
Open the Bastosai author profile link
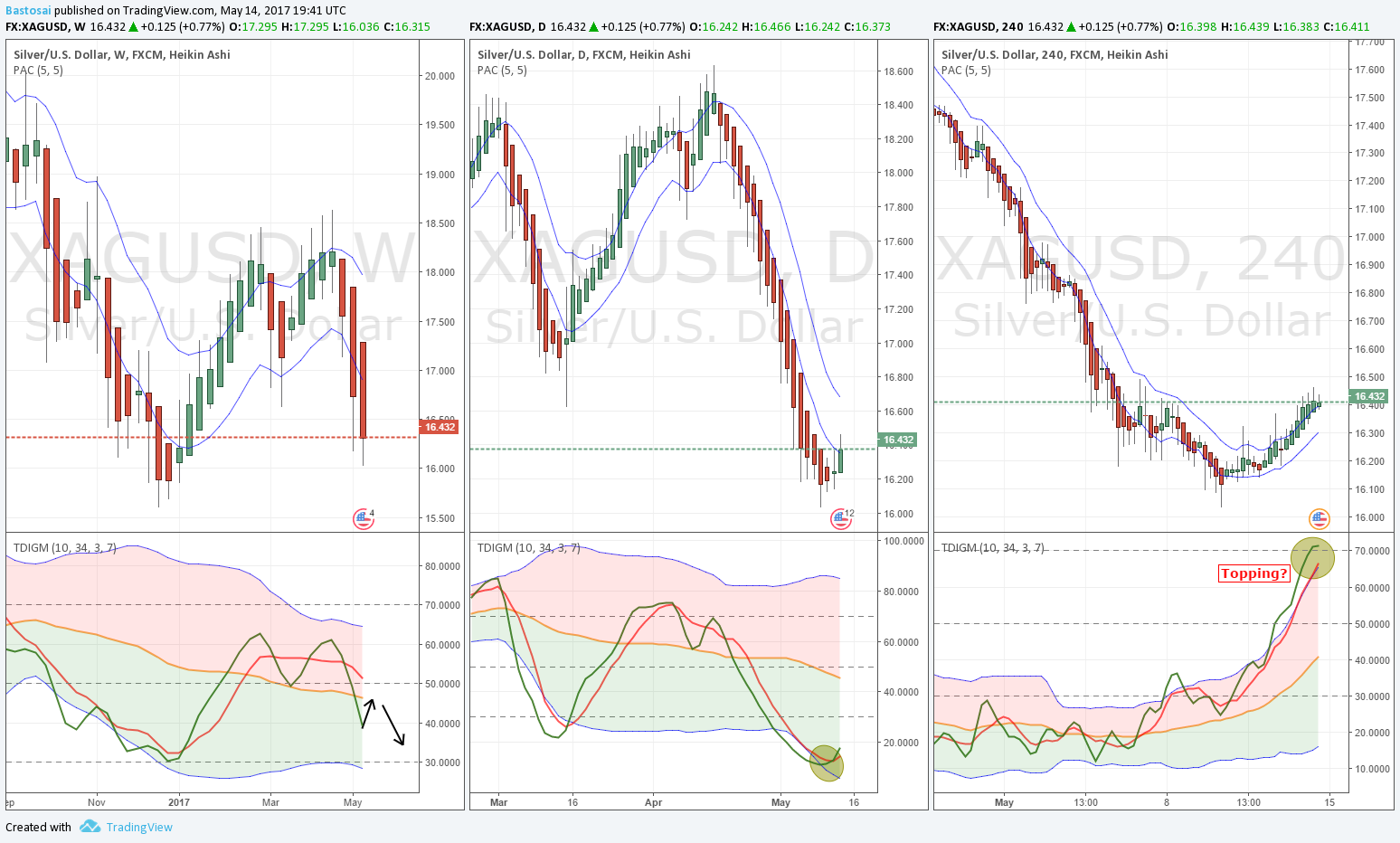[28, 10]
